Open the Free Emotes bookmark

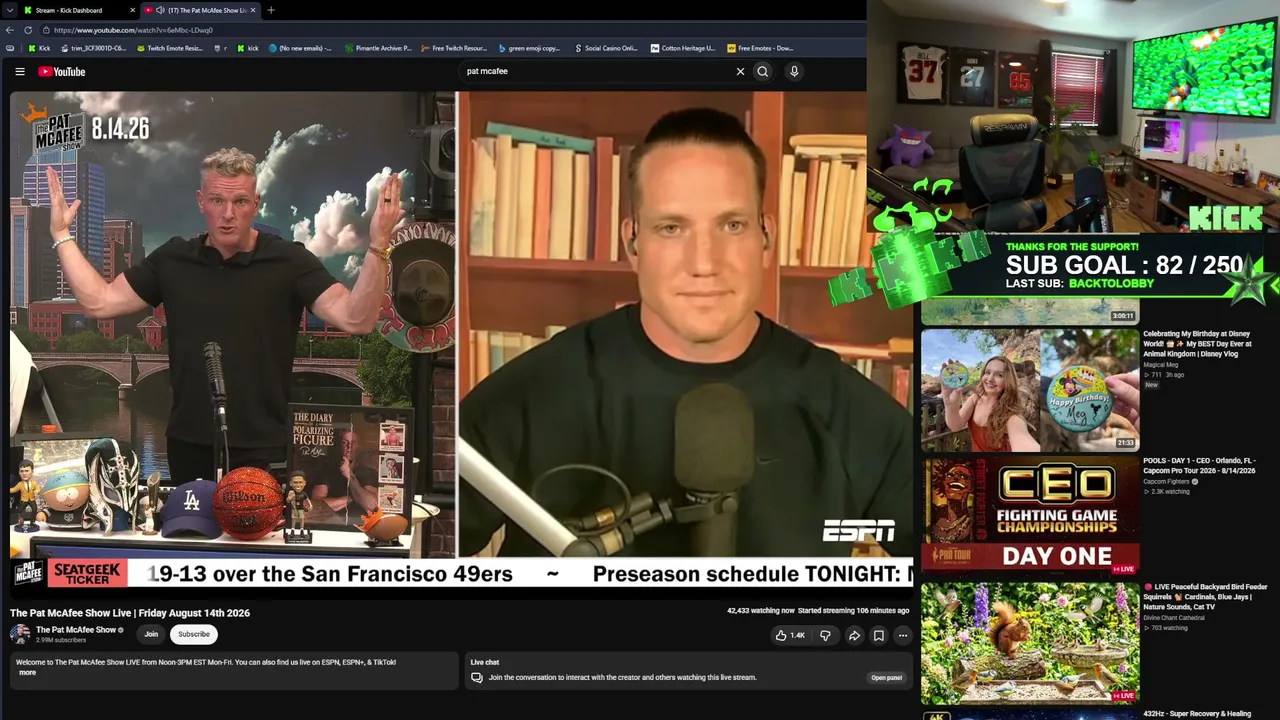point(760,48)
